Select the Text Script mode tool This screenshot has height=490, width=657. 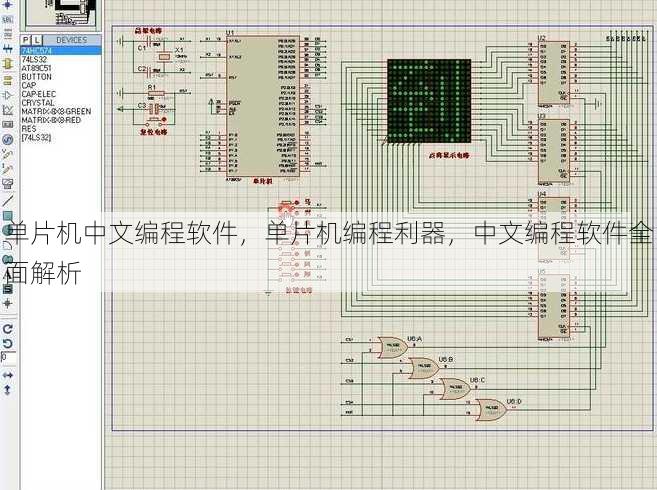click(7, 34)
